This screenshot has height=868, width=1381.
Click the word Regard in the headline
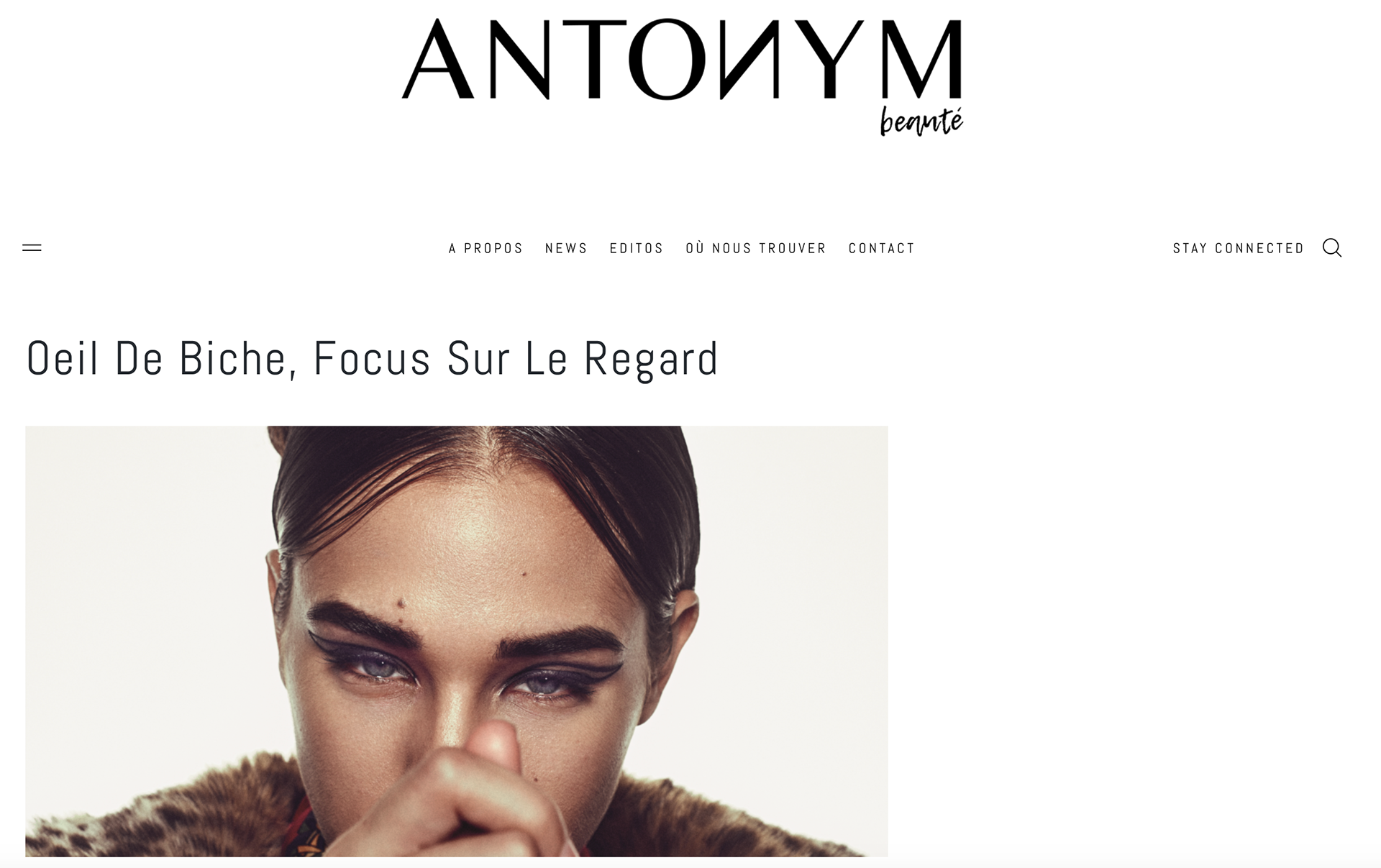(x=651, y=358)
